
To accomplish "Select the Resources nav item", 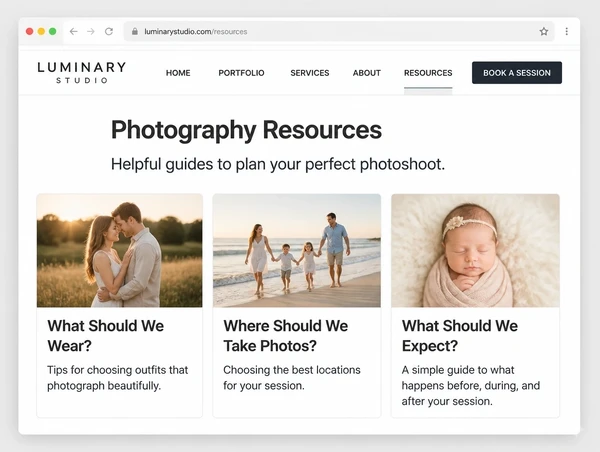I will [x=428, y=73].
